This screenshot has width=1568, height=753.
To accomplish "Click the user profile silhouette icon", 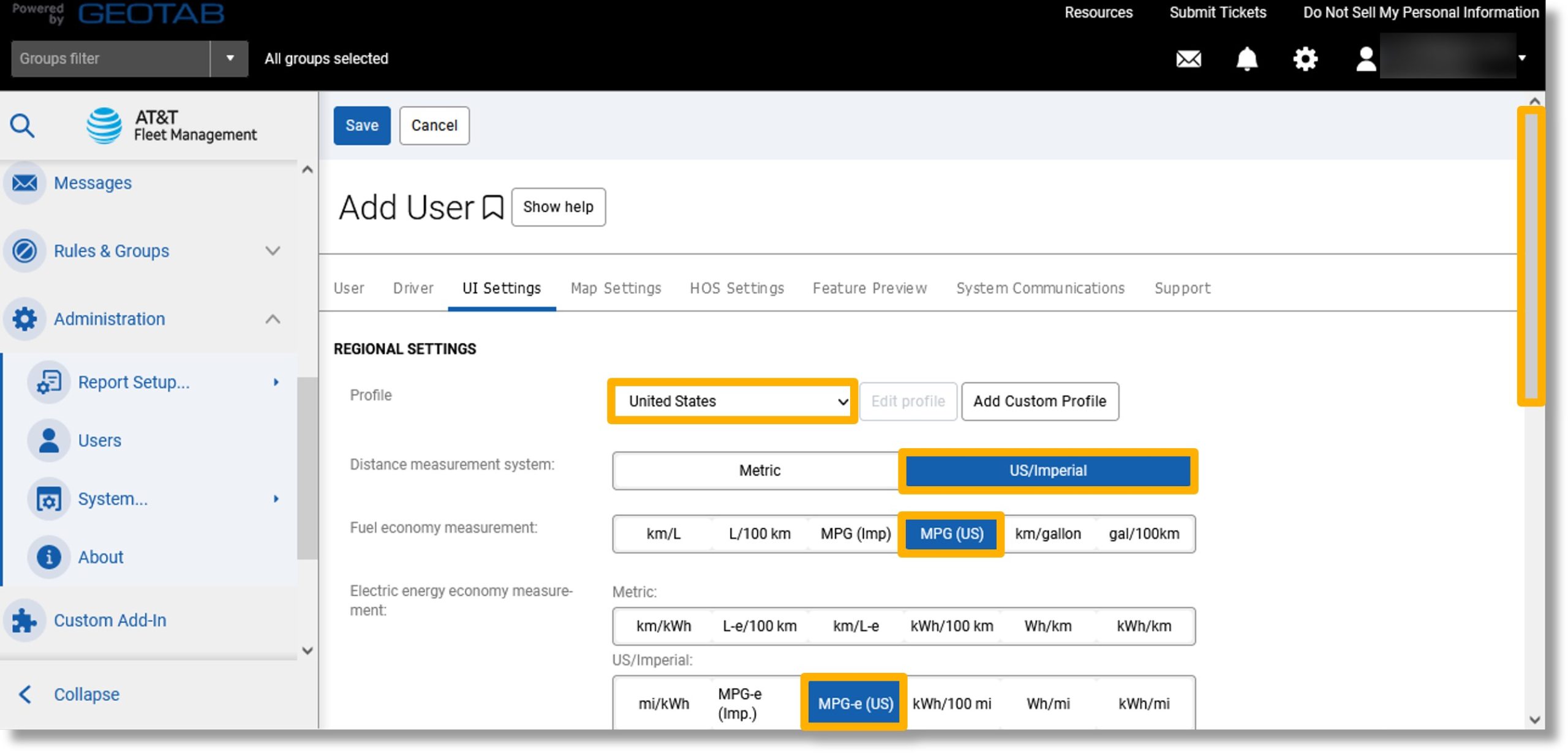I will coord(1366,59).
